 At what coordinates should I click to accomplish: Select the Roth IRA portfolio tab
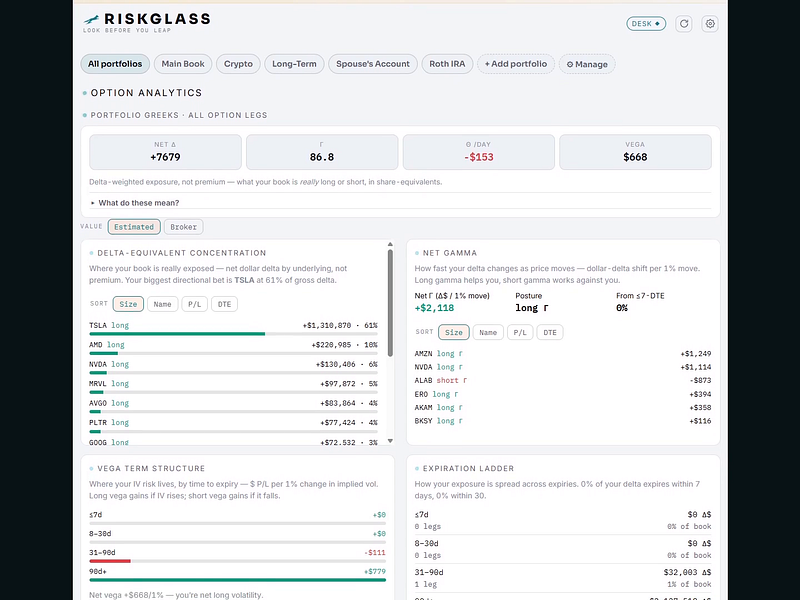447,64
